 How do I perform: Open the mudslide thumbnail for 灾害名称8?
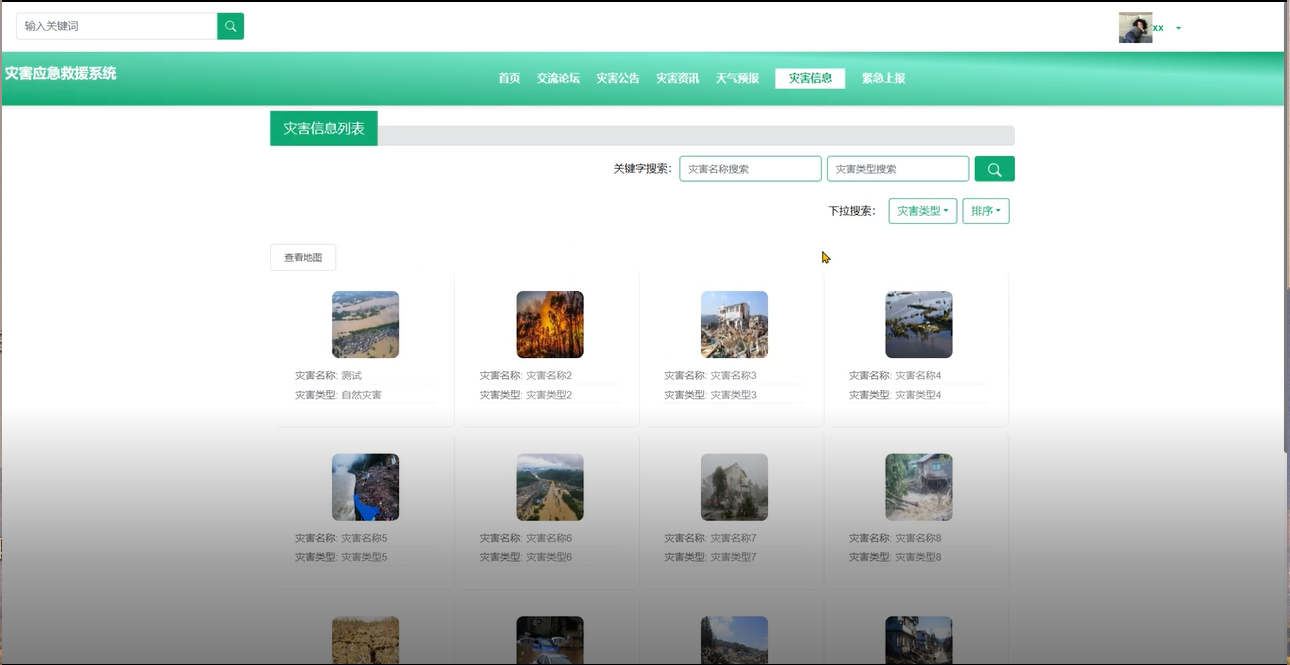click(919, 487)
